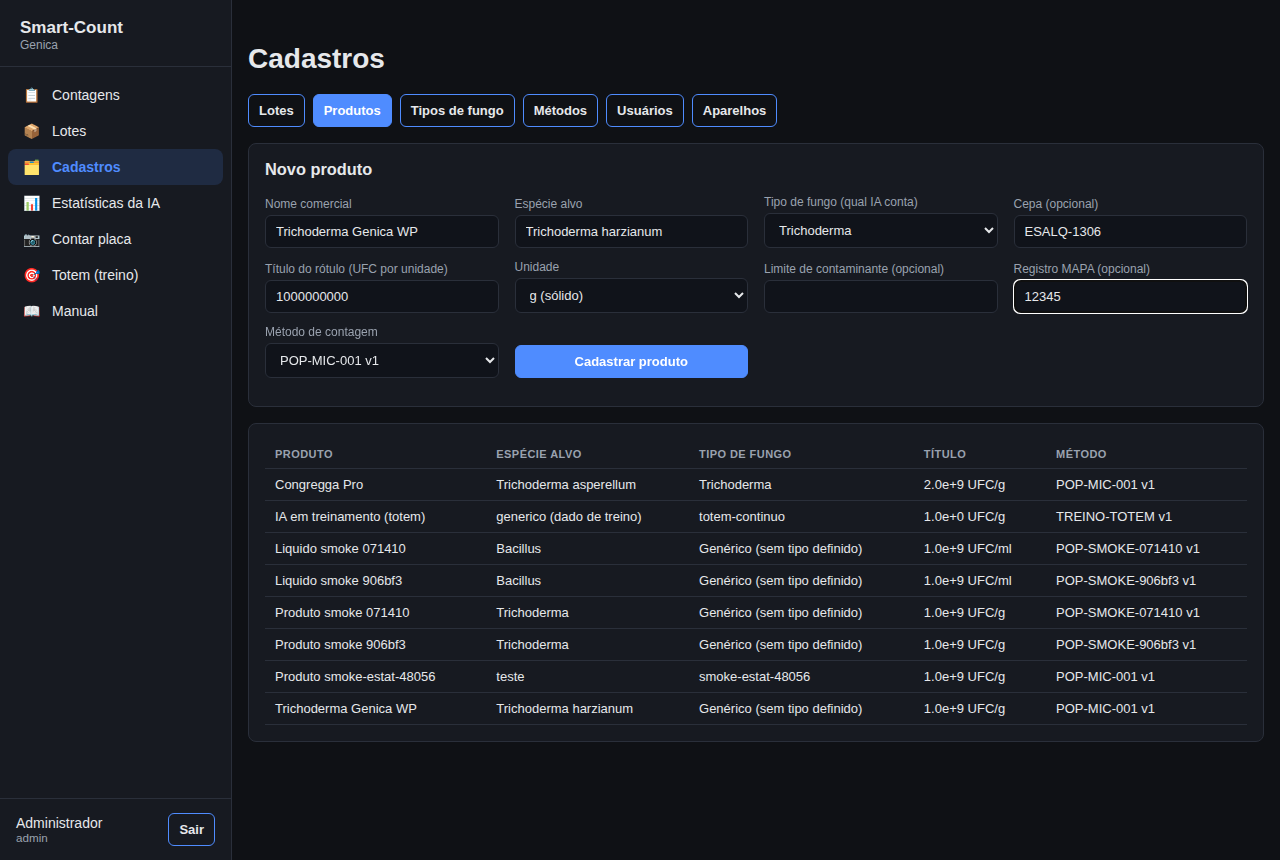Screen dimensions: 1280x860
Task: Go to the Métodos tab
Action: (x=560, y=111)
